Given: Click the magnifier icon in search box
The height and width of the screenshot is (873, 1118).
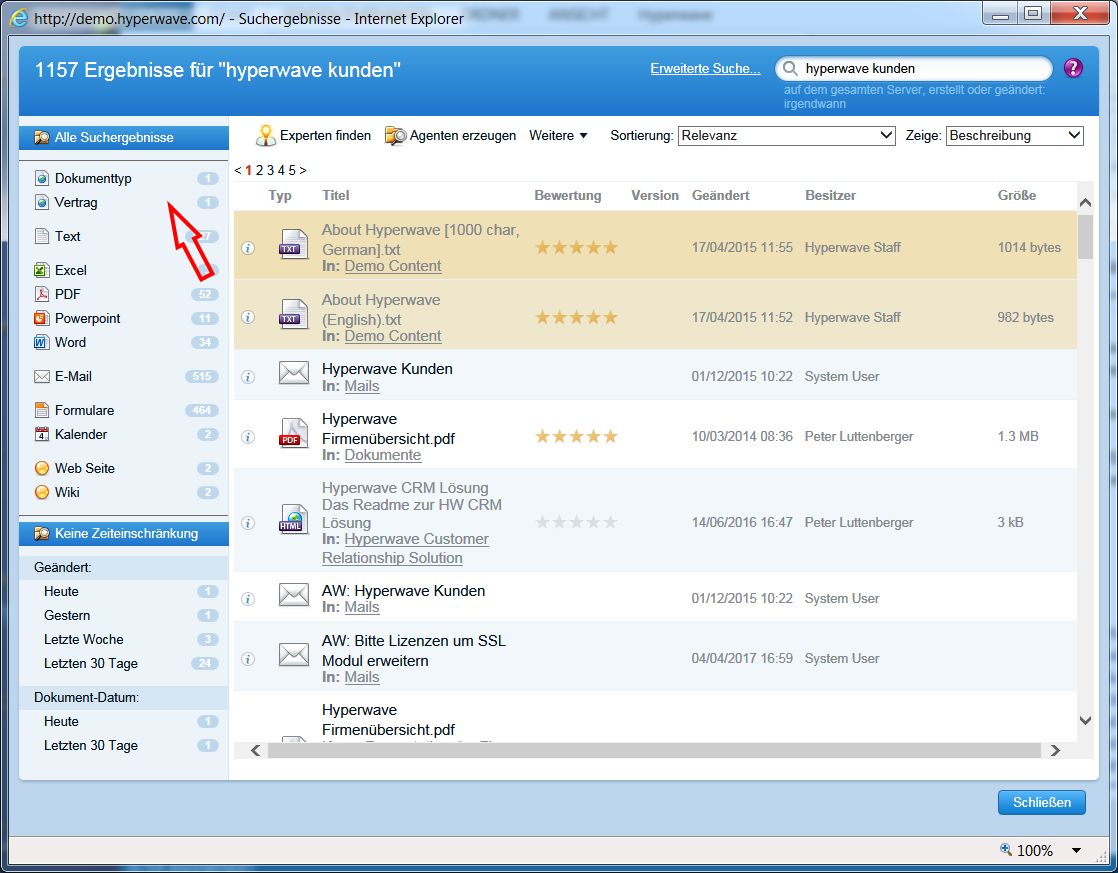Looking at the screenshot, I should pyautogui.click(x=790, y=68).
